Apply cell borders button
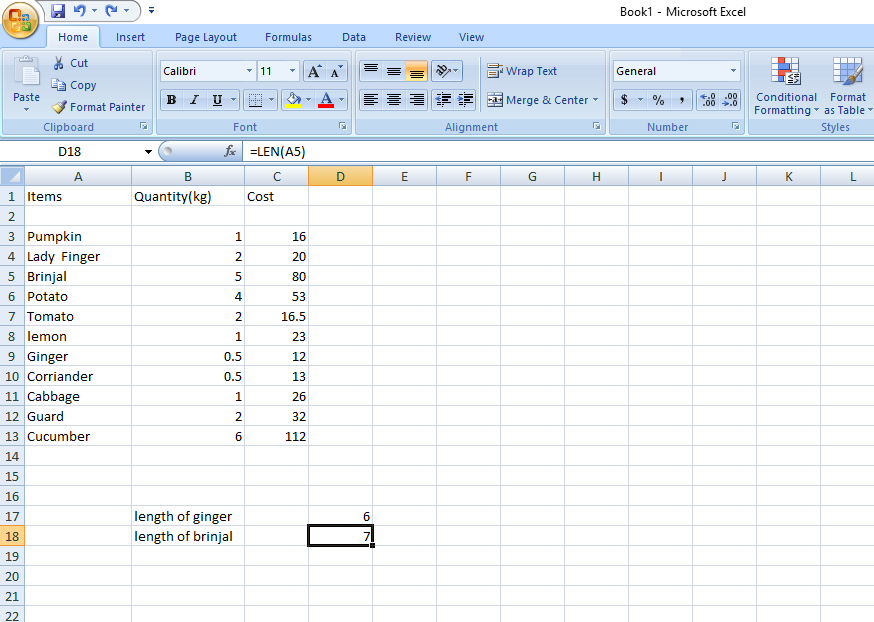874x622 pixels. click(x=255, y=100)
